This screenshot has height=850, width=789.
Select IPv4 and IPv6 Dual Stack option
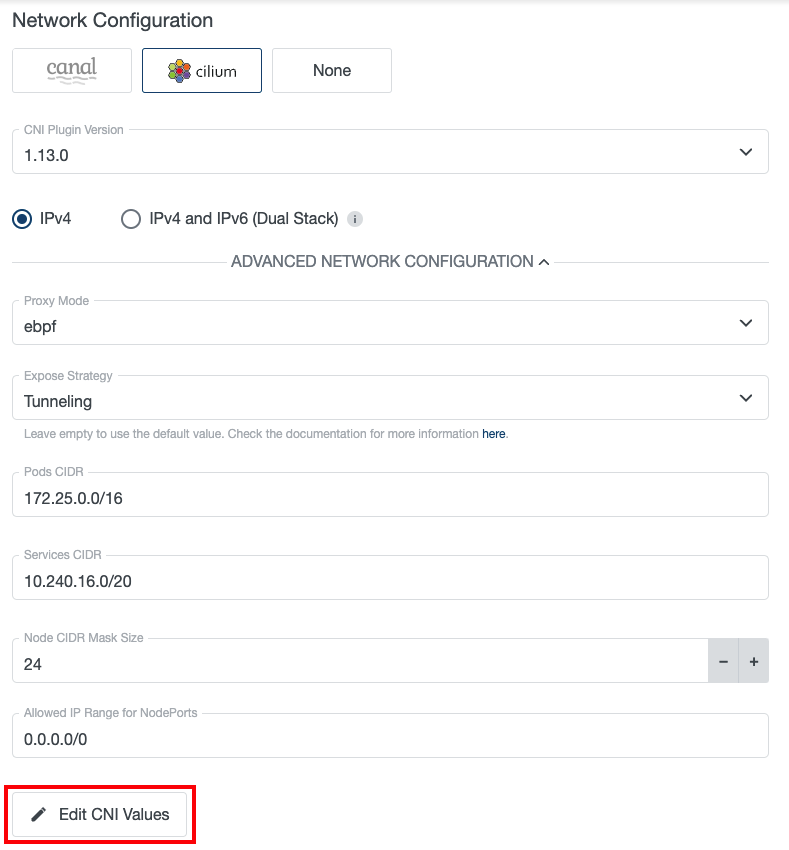(131, 219)
